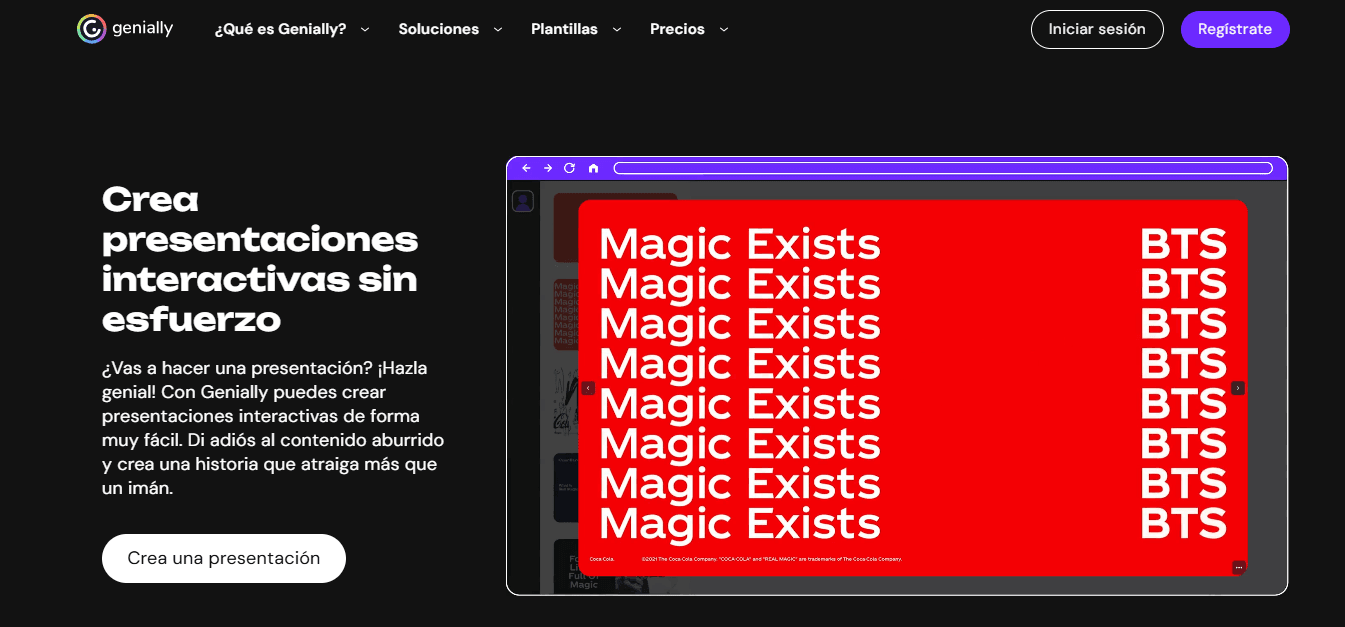This screenshot has height=627, width=1345.
Task: Click the reload icon in the preview browser bar
Action: point(570,168)
